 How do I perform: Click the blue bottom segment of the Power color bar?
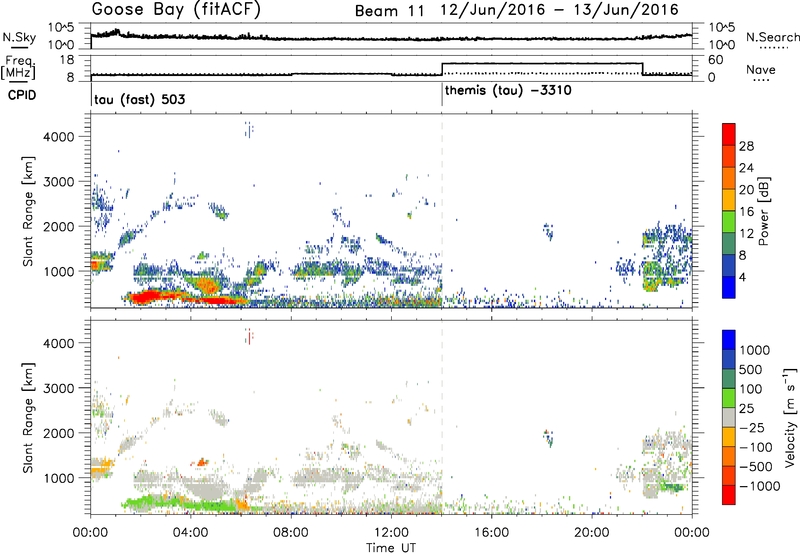729,287
